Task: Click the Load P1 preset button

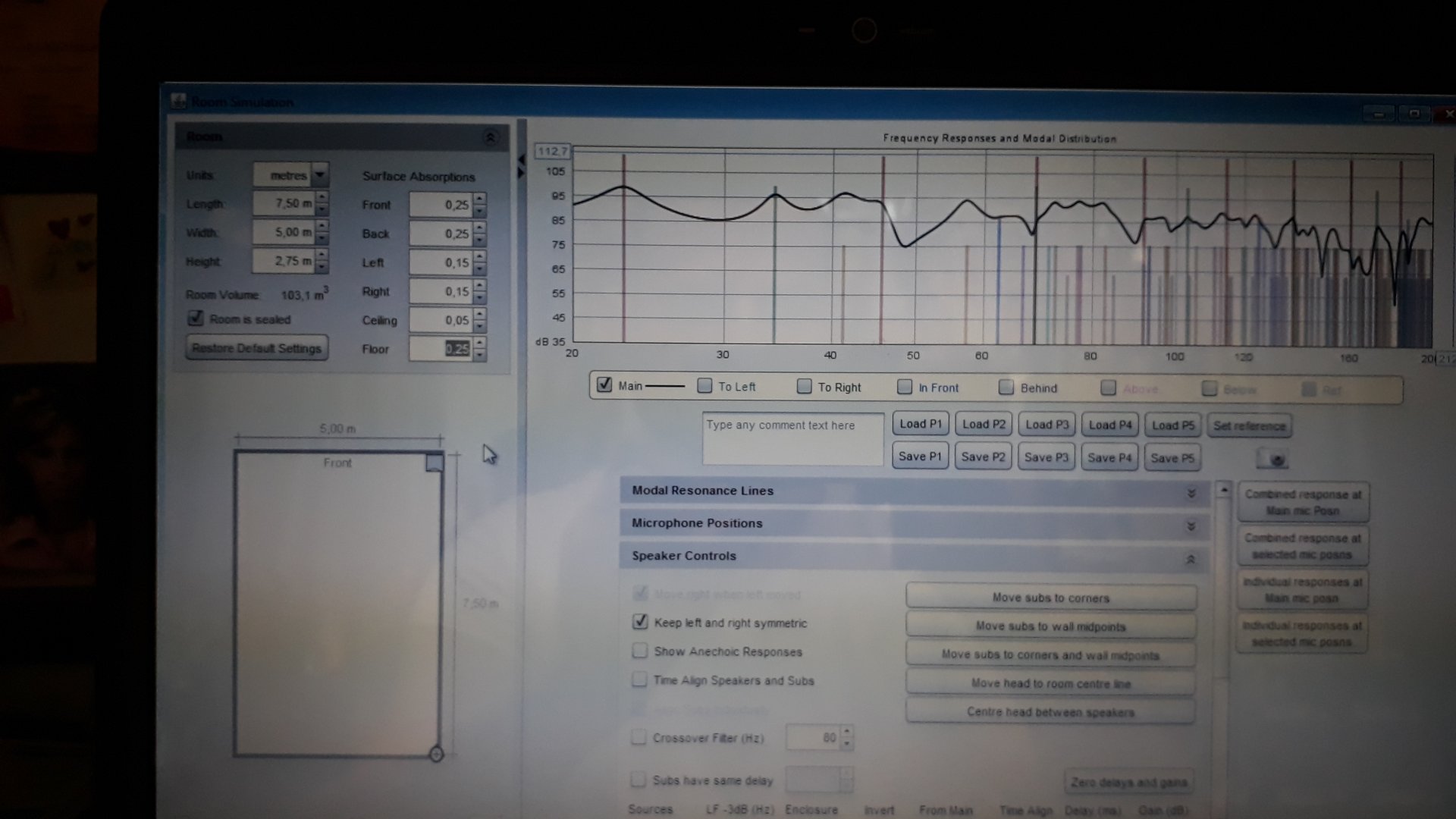Action: tap(920, 425)
